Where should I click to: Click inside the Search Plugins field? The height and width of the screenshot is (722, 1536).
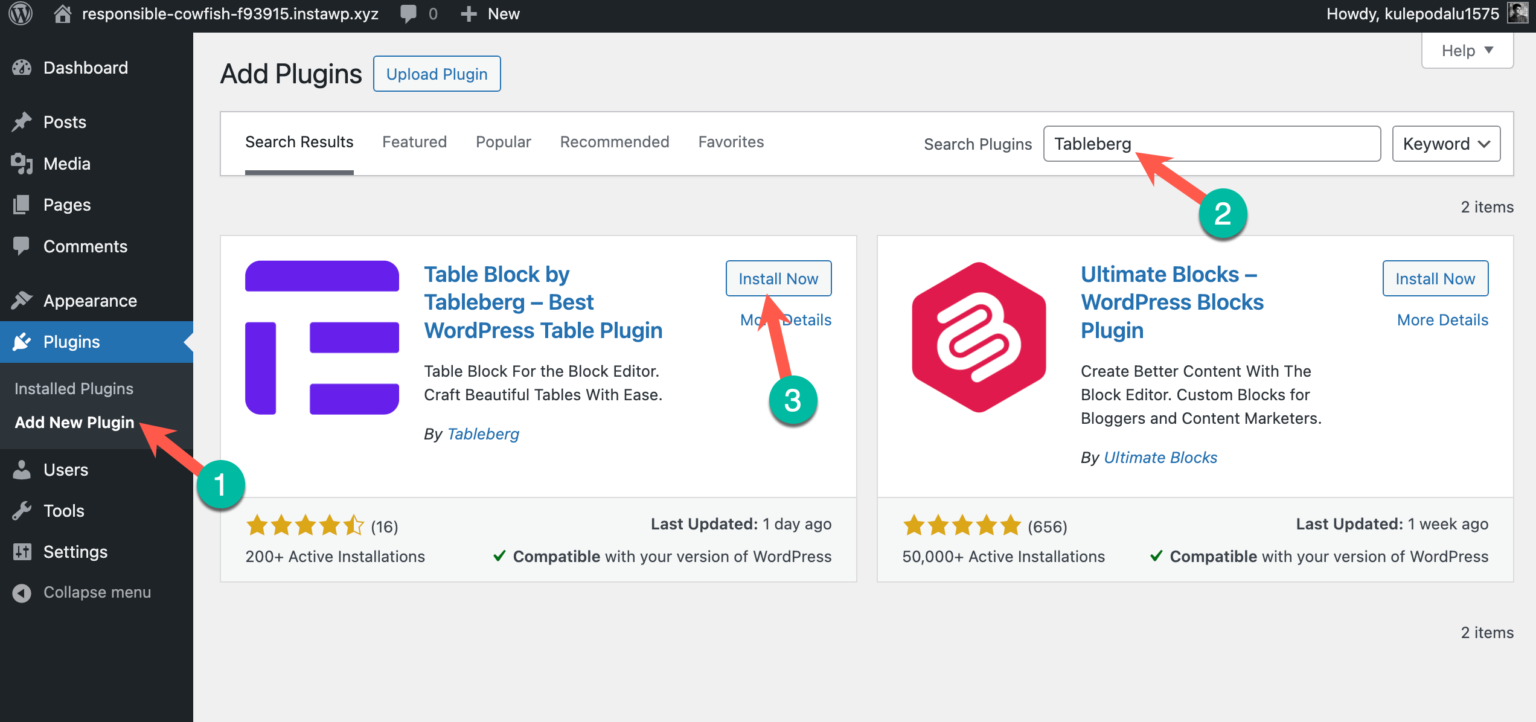tap(1211, 143)
